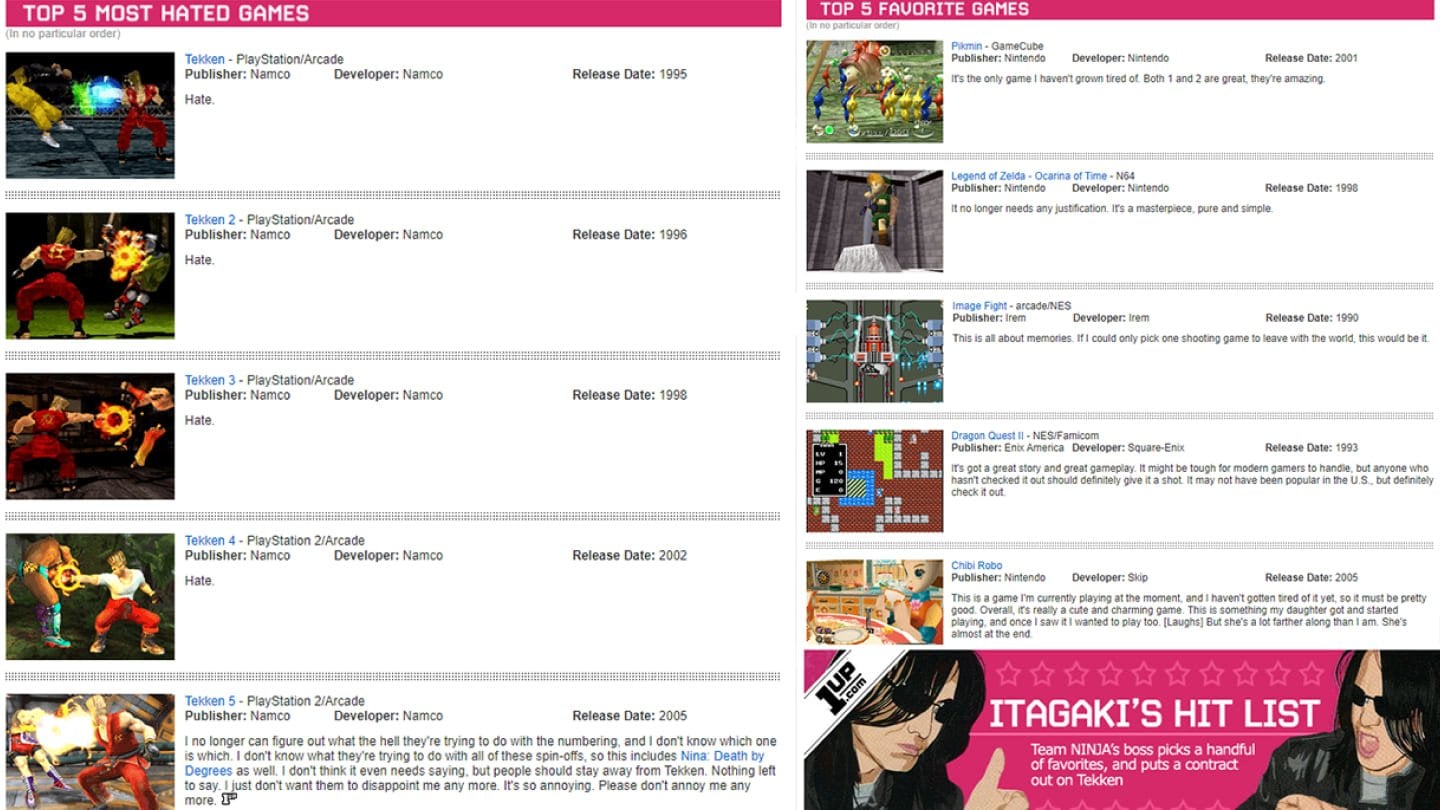Open the Image Fight game link
Viewport: 1440px width, 810px height.
click(979, 306)
